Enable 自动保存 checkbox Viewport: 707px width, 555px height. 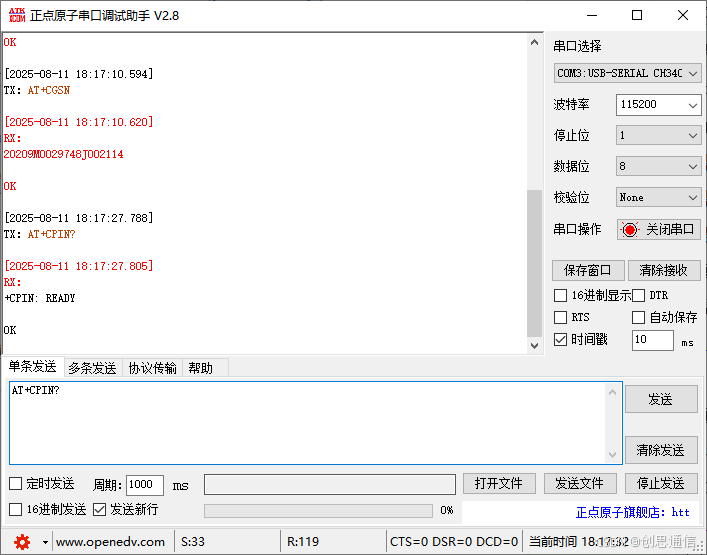(638, 317)
